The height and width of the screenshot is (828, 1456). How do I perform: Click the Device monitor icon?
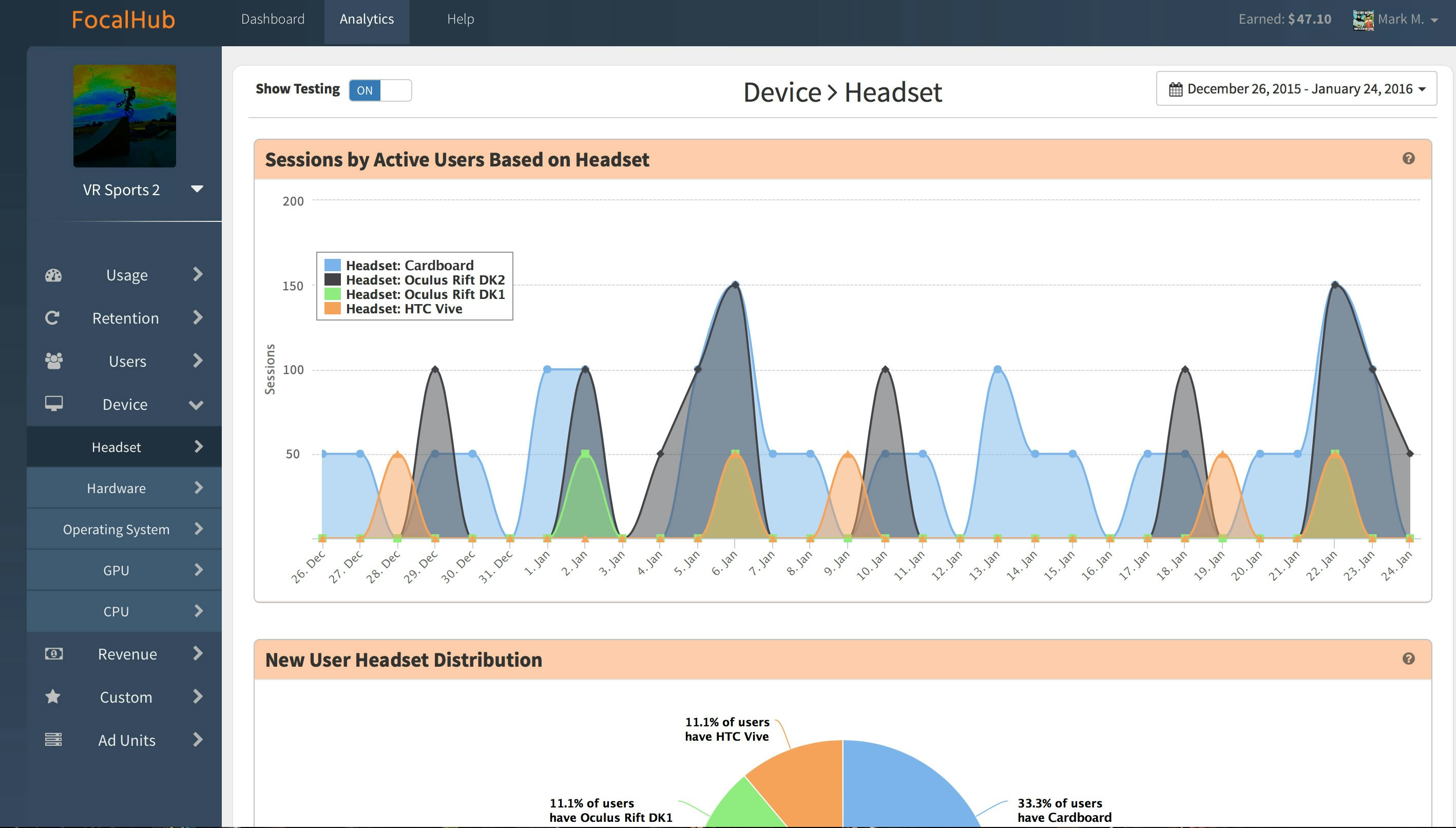53,404
